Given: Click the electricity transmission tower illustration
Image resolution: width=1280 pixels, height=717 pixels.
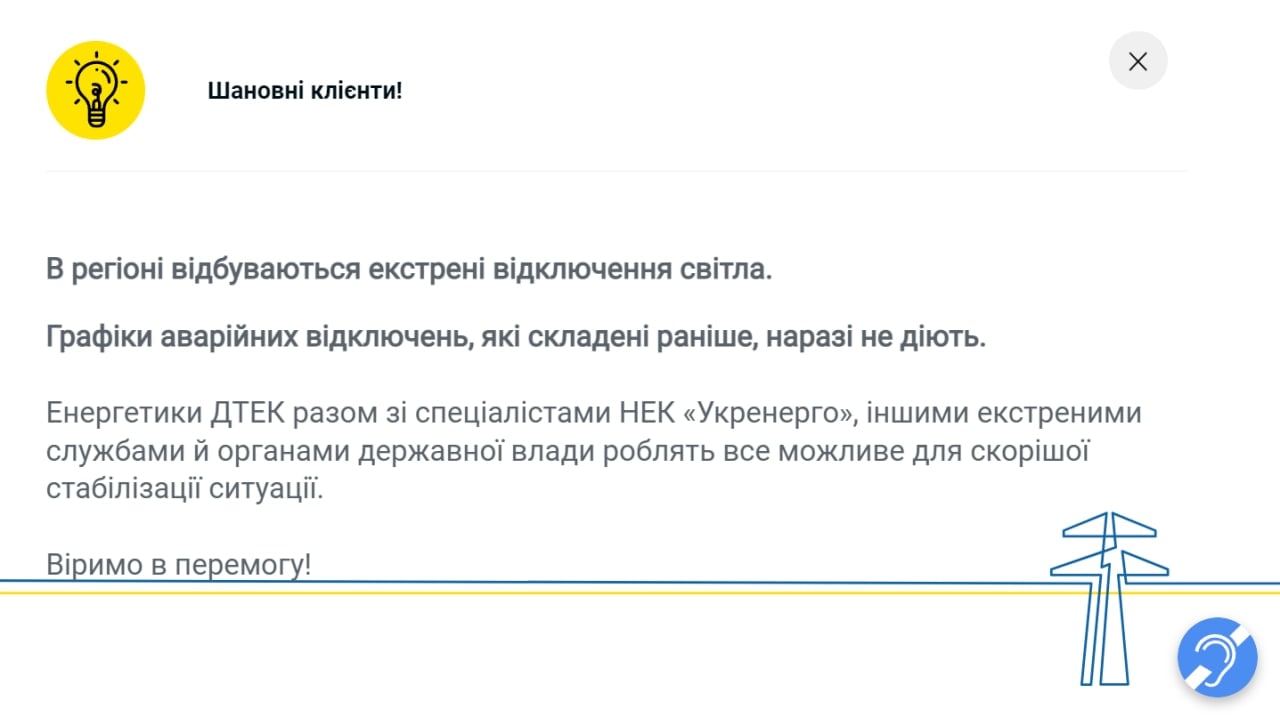Looking at the screenshot, I should click(x=1108, y=600).
